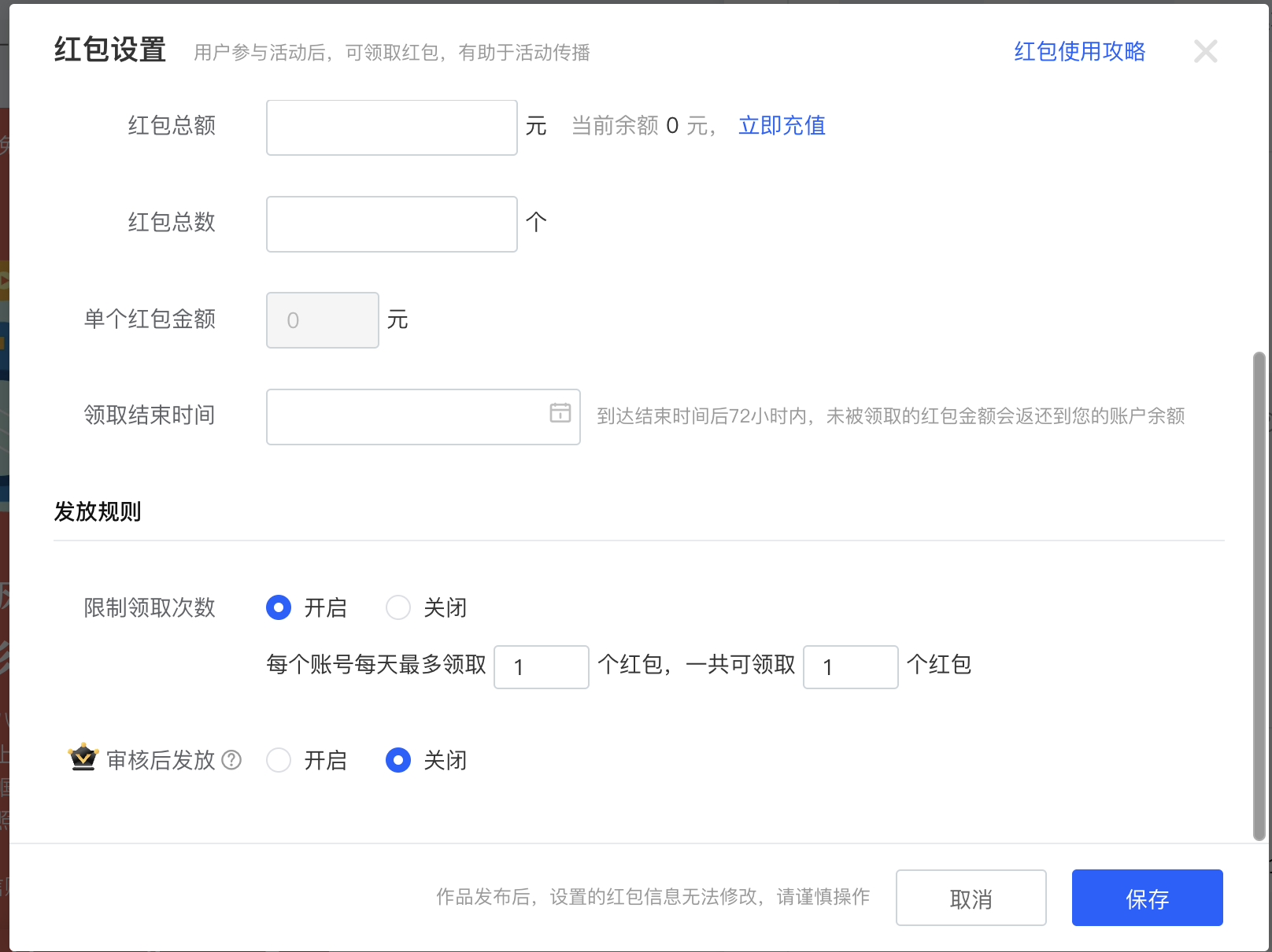Click the dialog's vertical scrollbar
Screen dimensions: 1272x952
(x=1259, y=596)
